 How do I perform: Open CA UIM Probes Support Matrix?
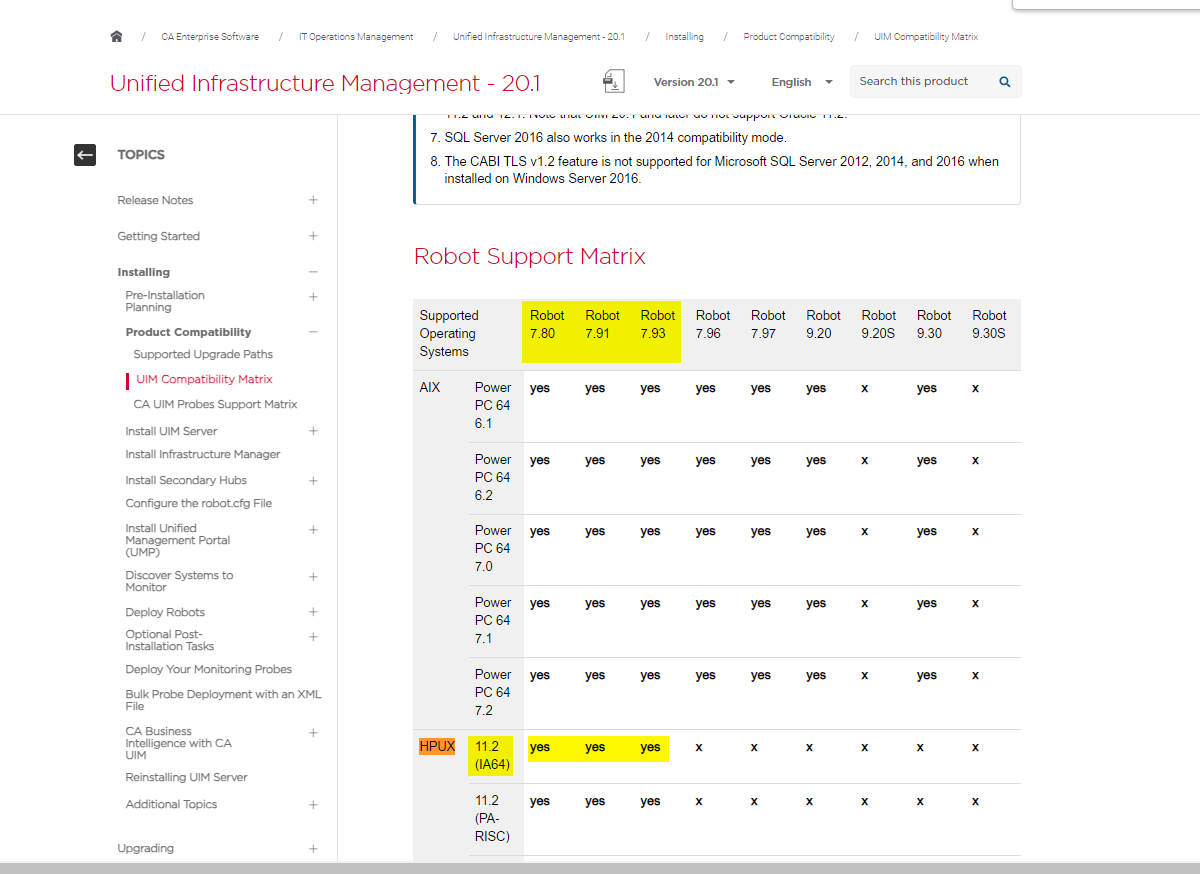click(x=215, y=404)
